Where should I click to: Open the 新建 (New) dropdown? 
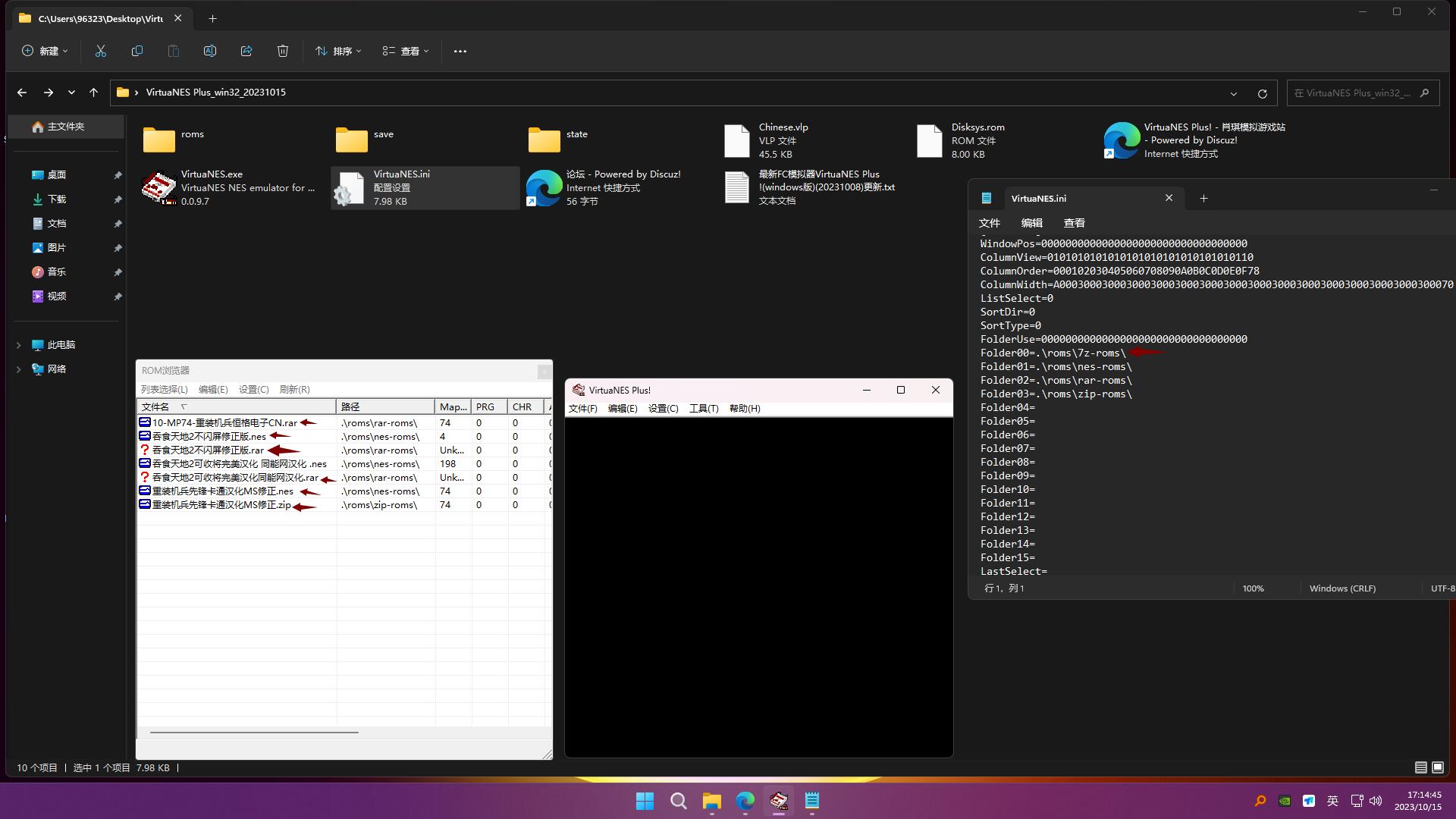[x=45, y=51]
